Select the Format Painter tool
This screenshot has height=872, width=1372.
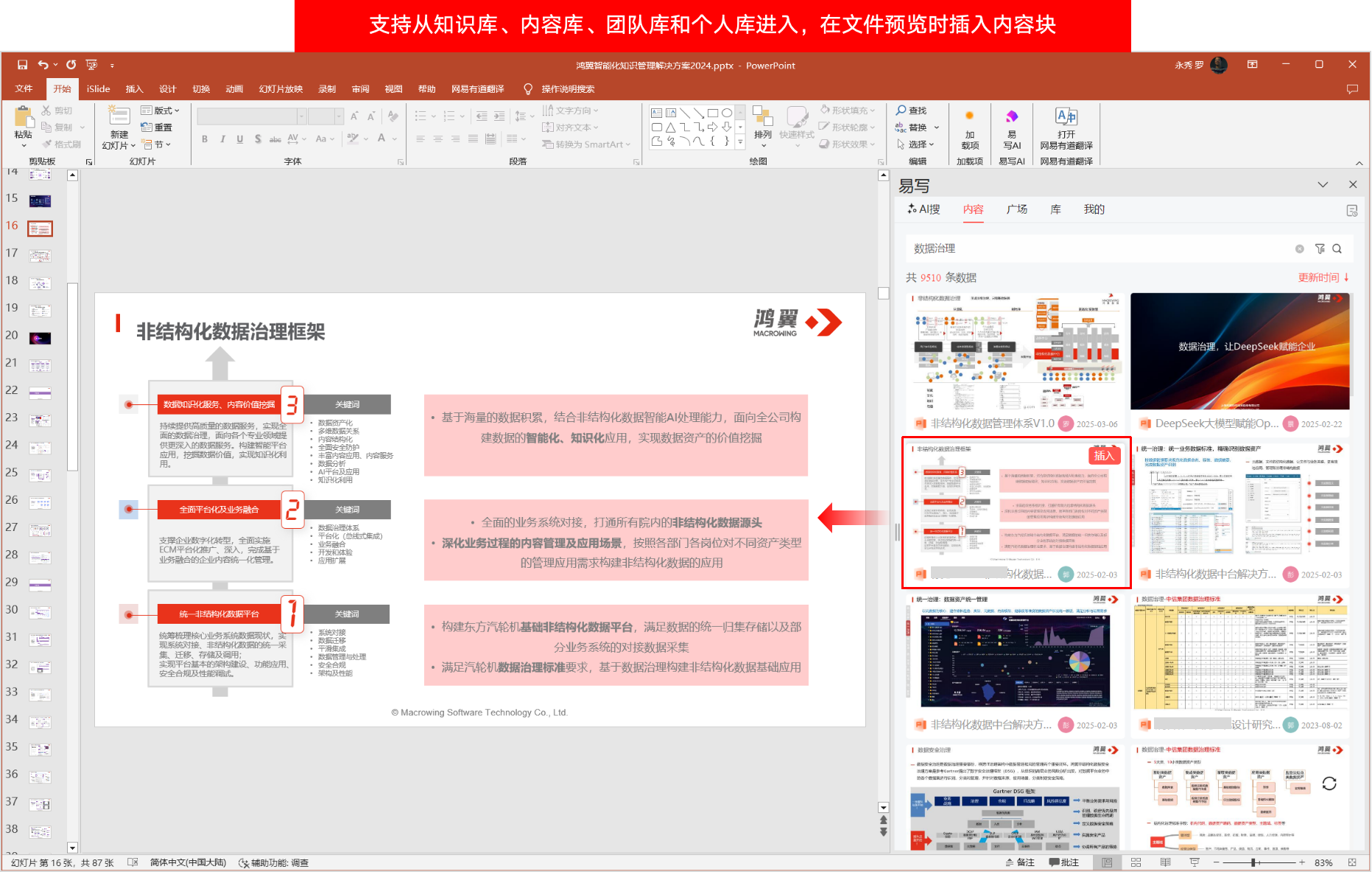point(63,144)
